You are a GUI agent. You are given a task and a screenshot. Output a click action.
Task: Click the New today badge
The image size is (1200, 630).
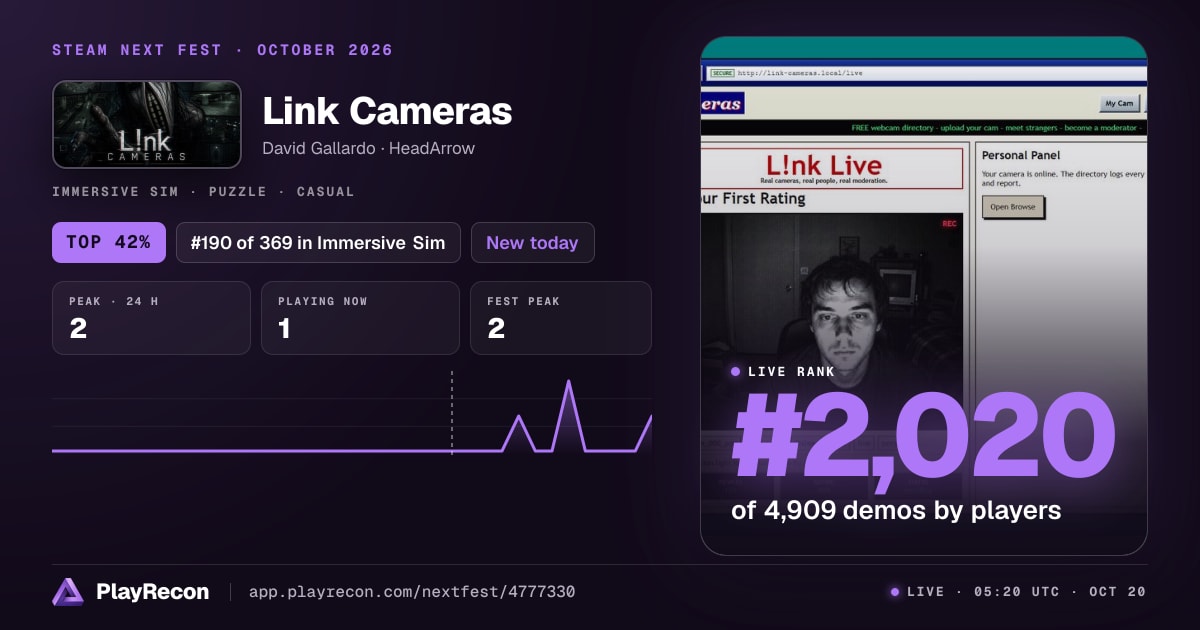[532, 242]
